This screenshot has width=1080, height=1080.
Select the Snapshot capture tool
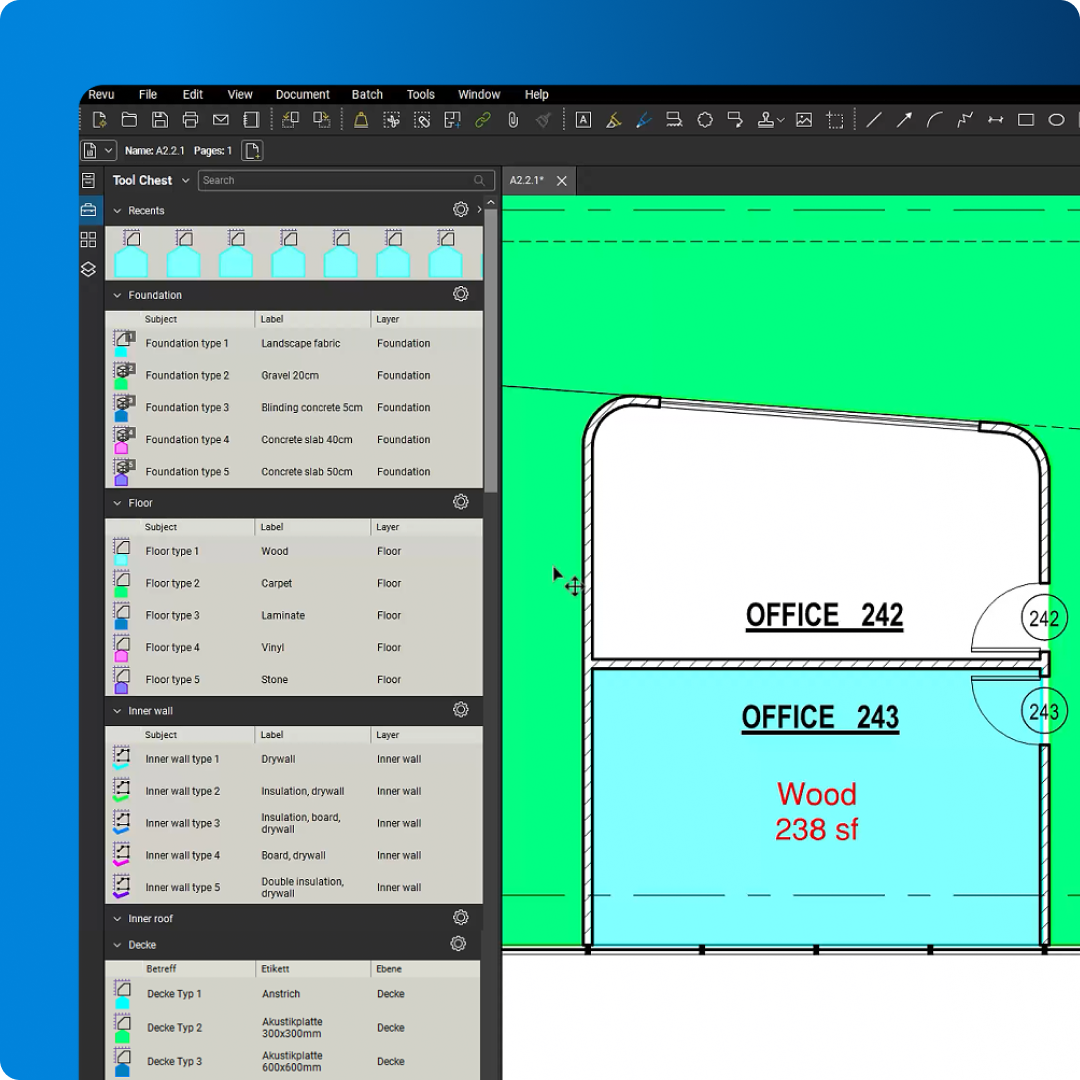[836, 119]
